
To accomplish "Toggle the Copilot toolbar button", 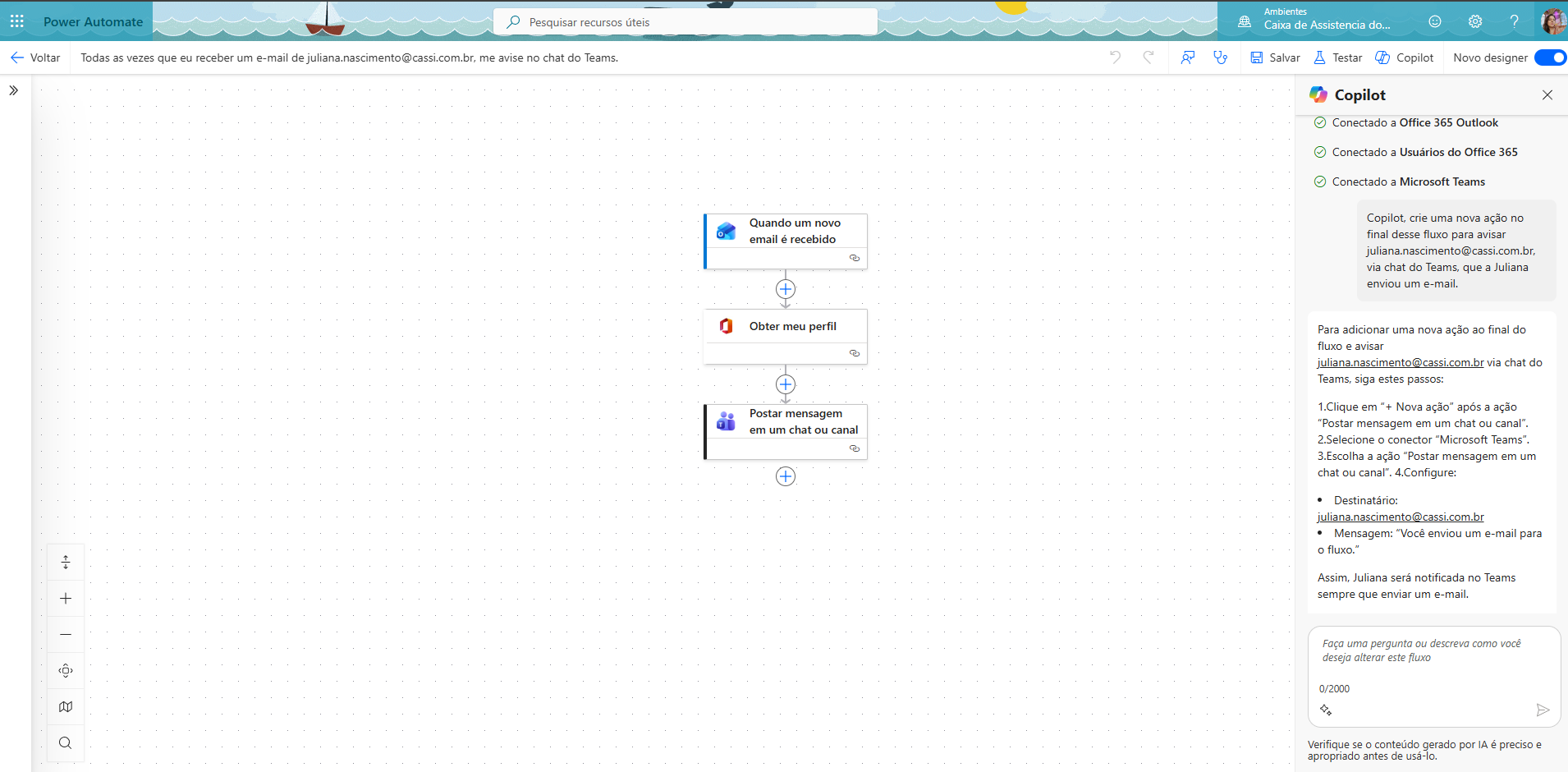I will (x=1405, y=57).
